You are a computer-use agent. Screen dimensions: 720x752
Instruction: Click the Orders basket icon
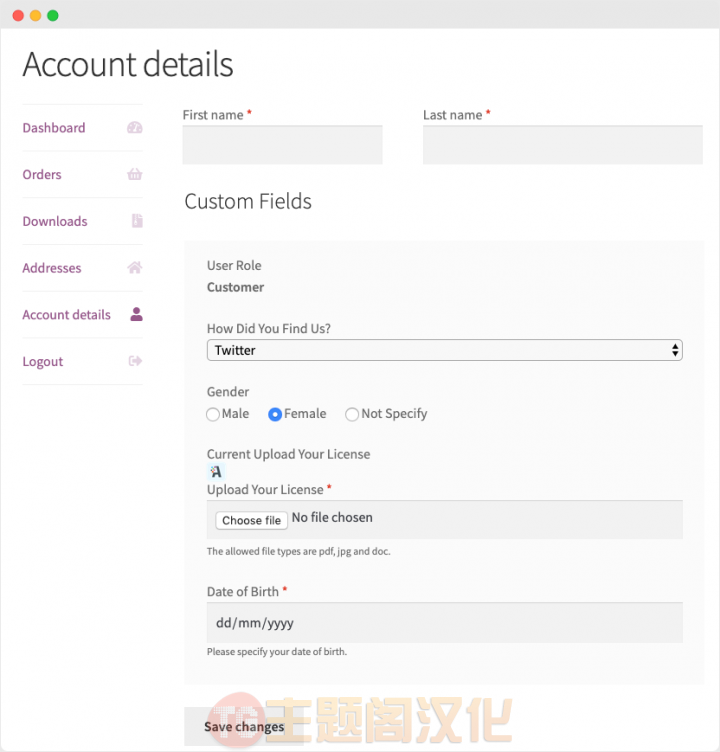pyautogui.click(x=135, y=174)
